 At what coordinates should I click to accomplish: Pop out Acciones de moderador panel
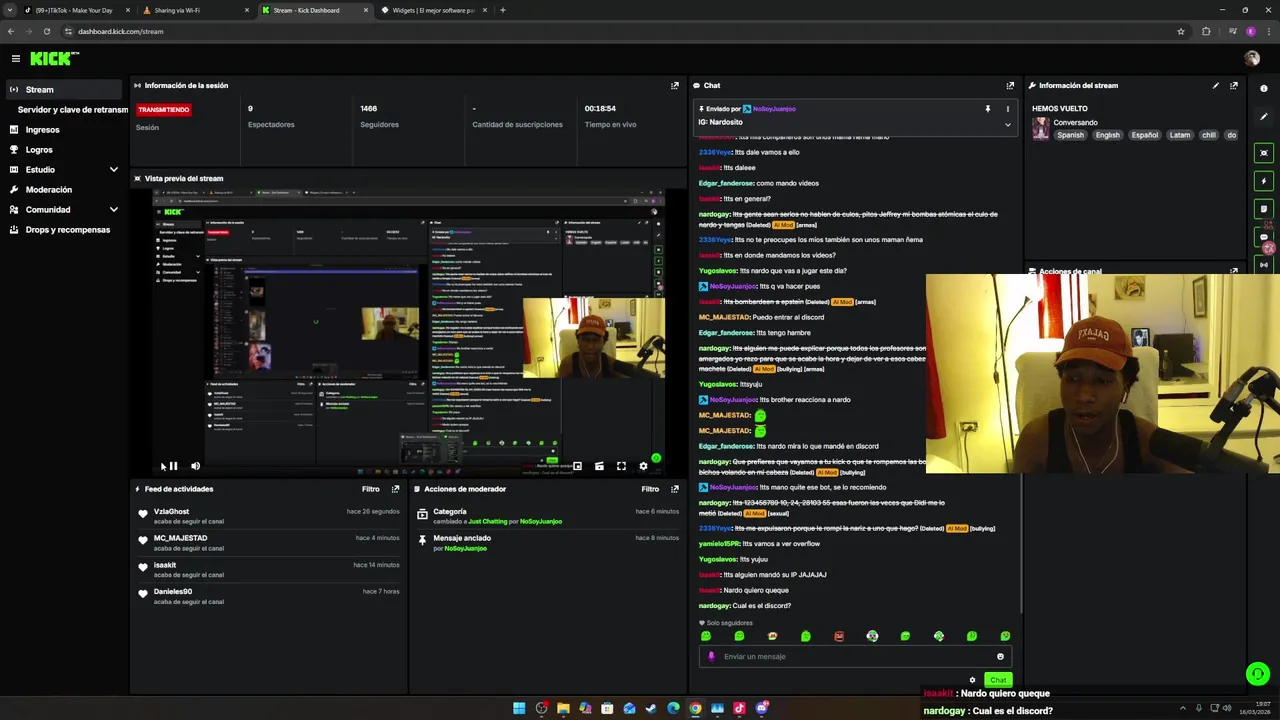(x=674, y=489)
